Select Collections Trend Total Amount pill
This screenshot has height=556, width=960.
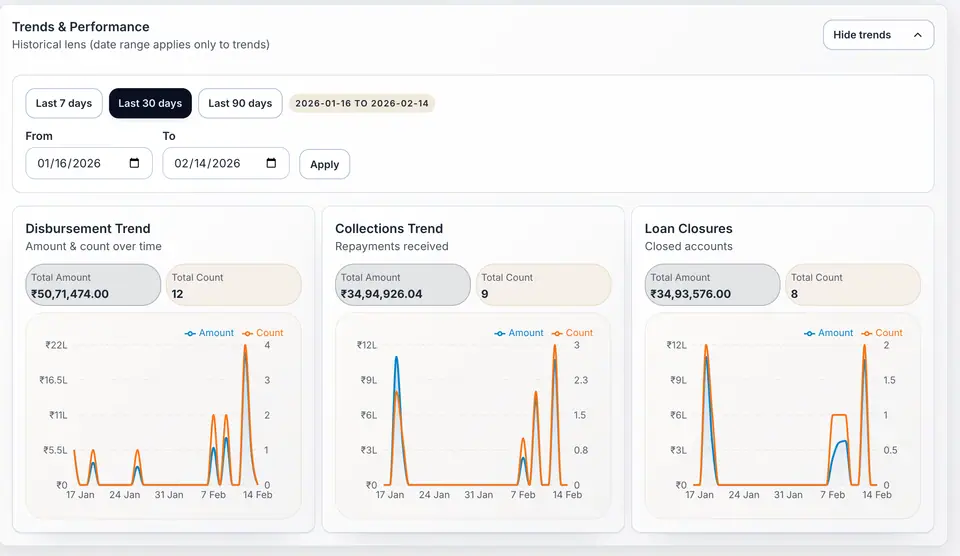[403, 285]
